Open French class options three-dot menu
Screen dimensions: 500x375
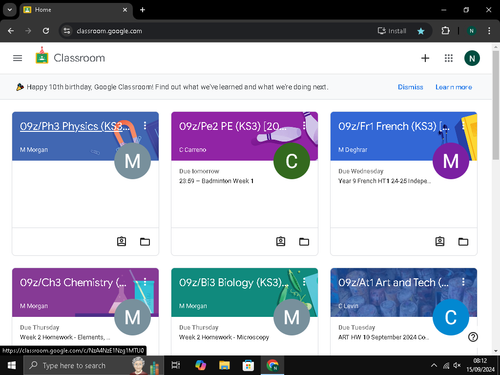[x=463, y=126]
